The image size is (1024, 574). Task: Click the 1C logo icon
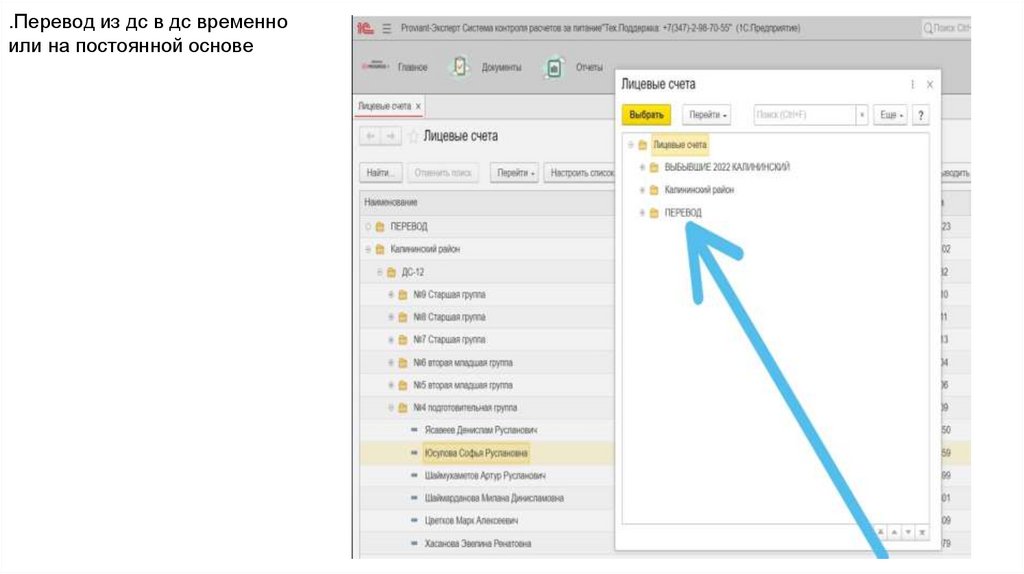coord(364,28)
